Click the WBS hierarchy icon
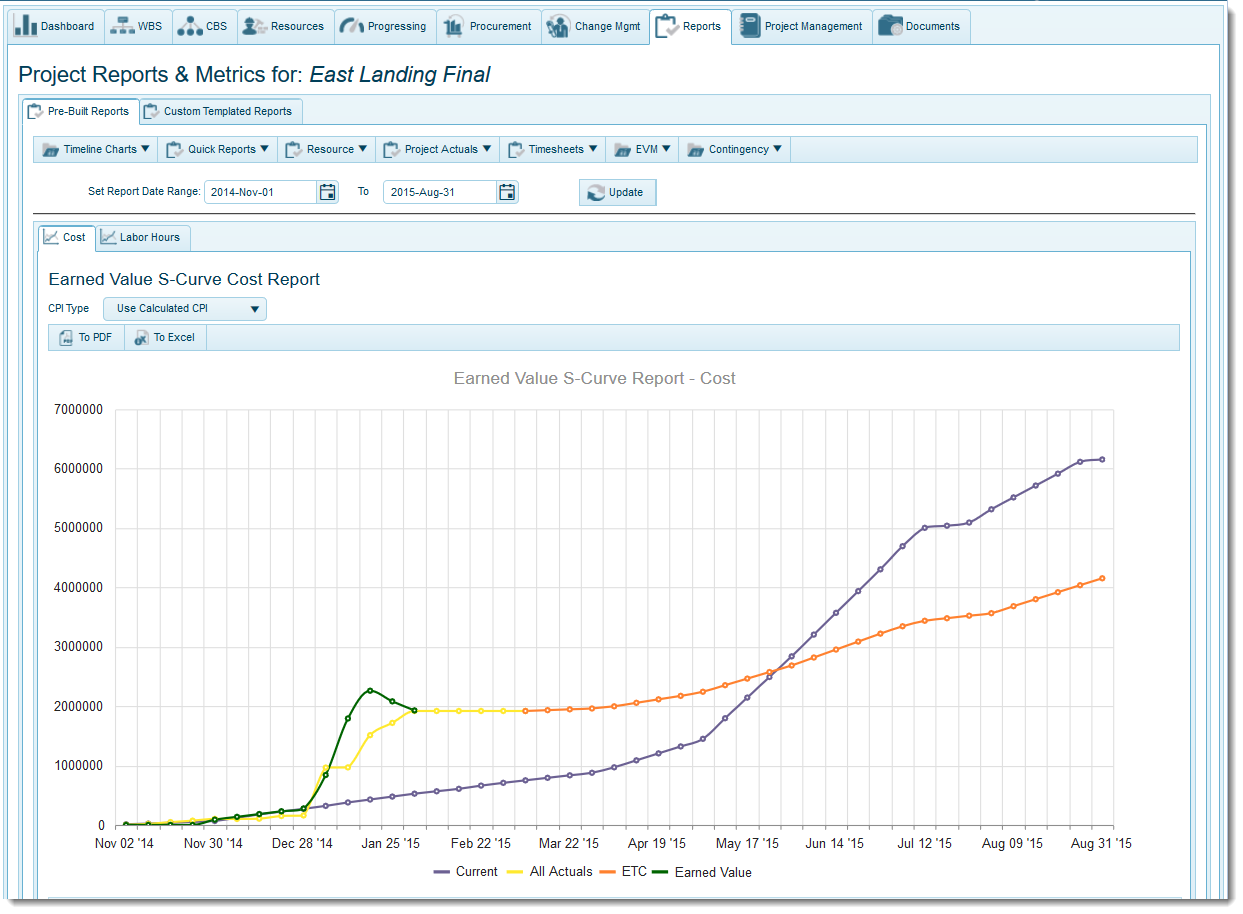This screenshot has width=1243, height=914. click(x=122, y=26)
